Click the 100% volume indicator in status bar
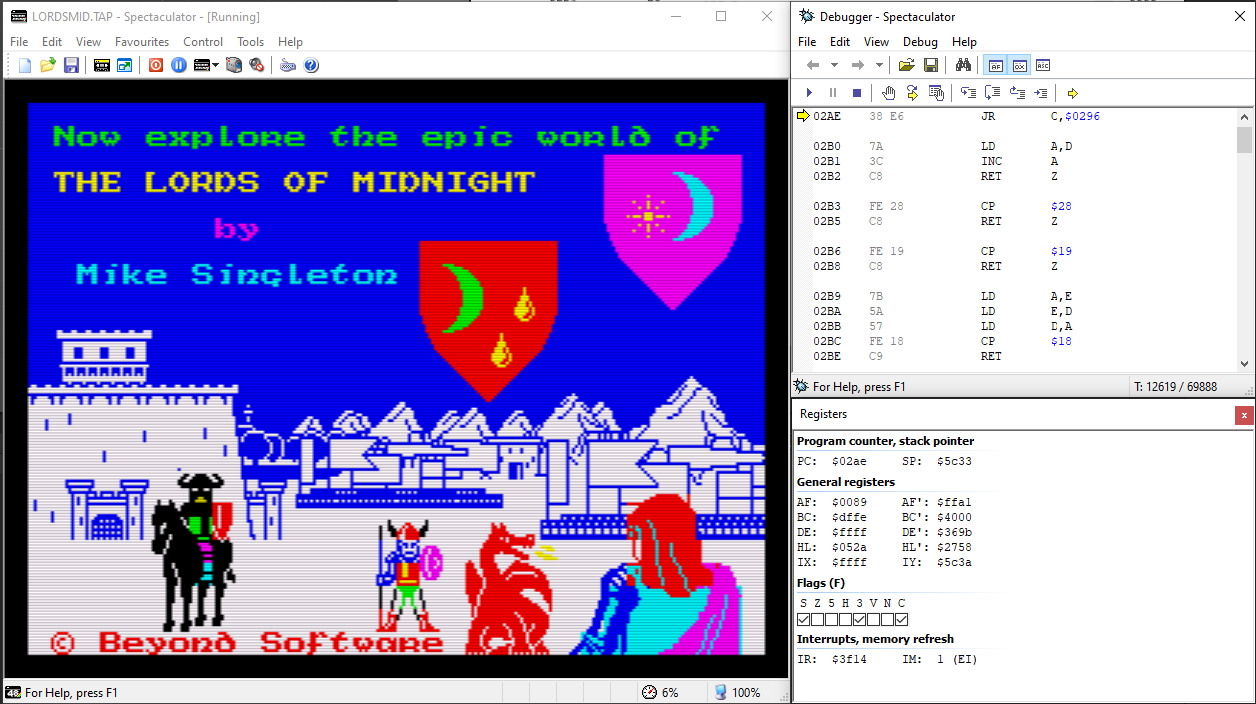 tap(737, 692)
